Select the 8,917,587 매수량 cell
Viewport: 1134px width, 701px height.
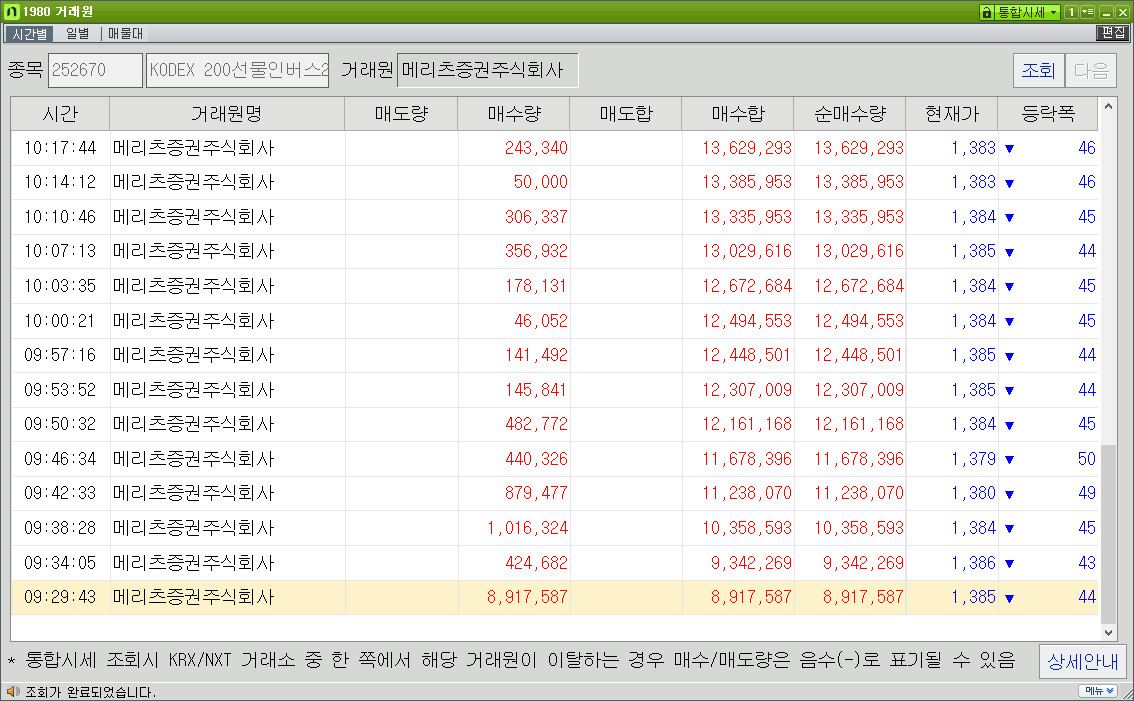pos(513,598)
